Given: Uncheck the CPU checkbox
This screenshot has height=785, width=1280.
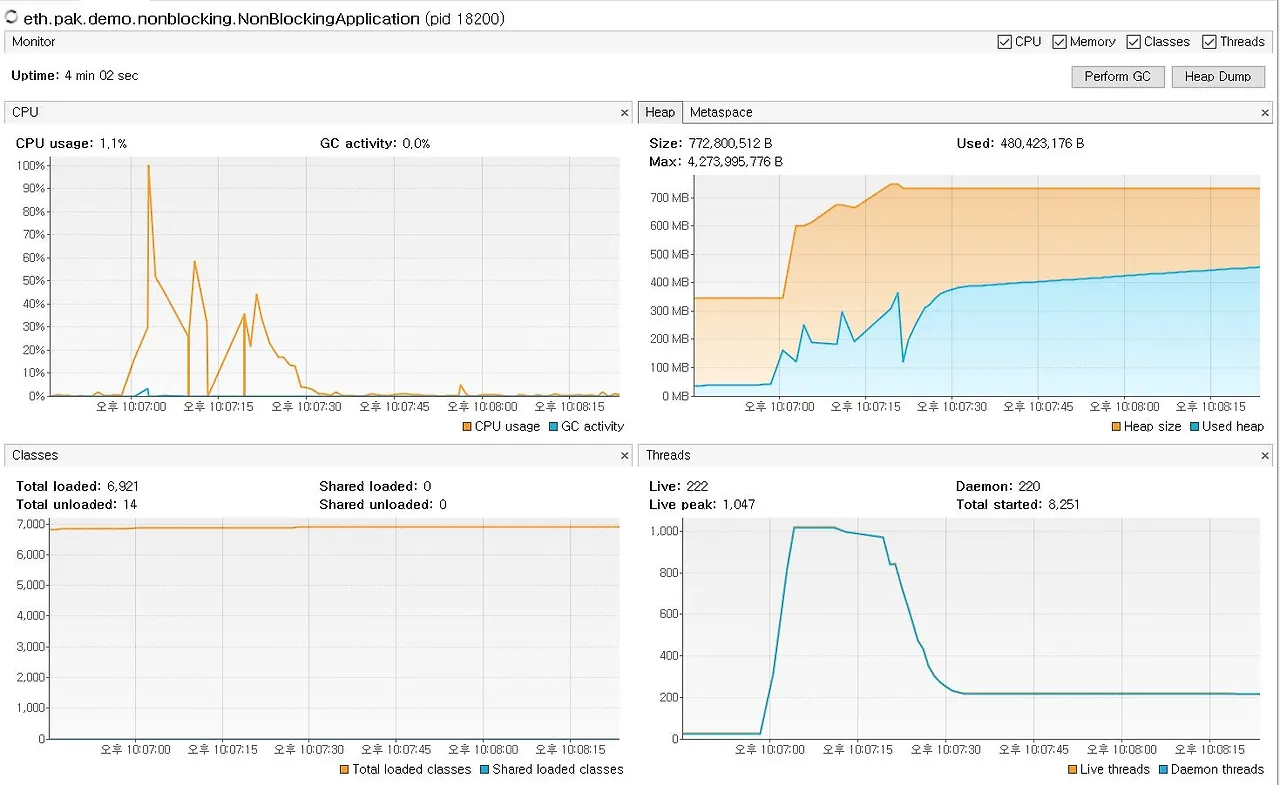Looking at the screenshot, I should click(1005, 42).
